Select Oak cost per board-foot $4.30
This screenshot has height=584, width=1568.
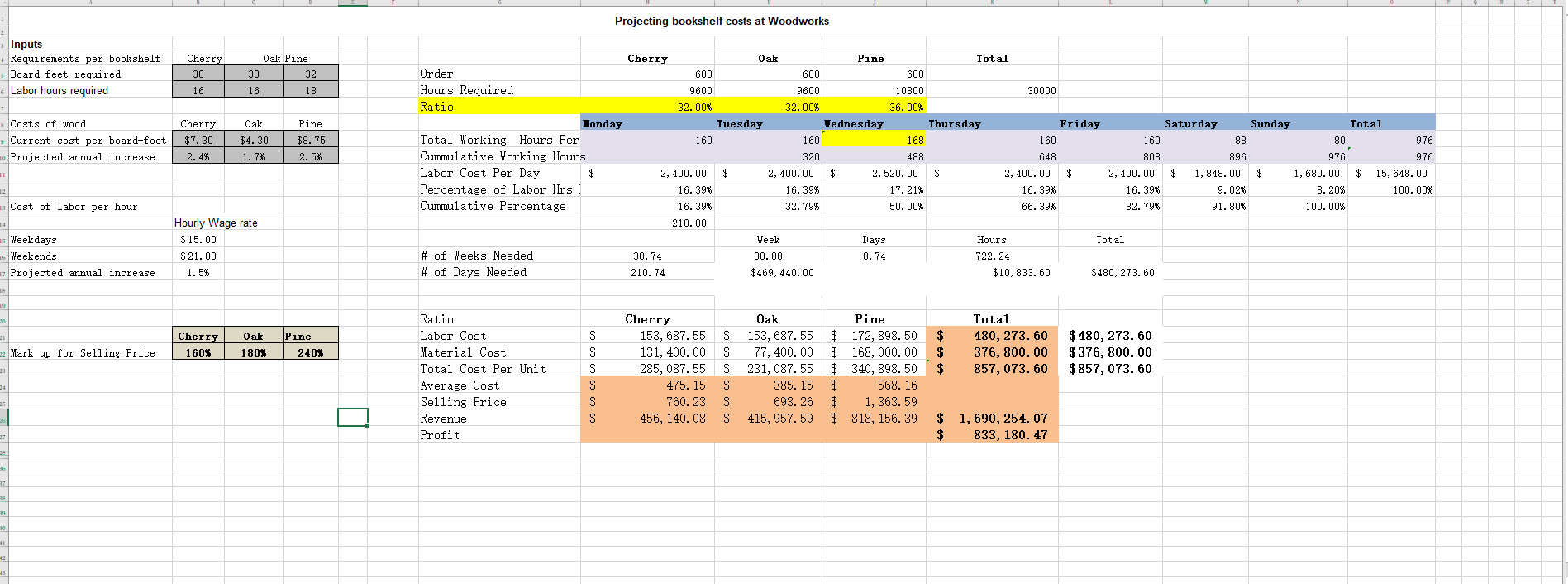254,140
